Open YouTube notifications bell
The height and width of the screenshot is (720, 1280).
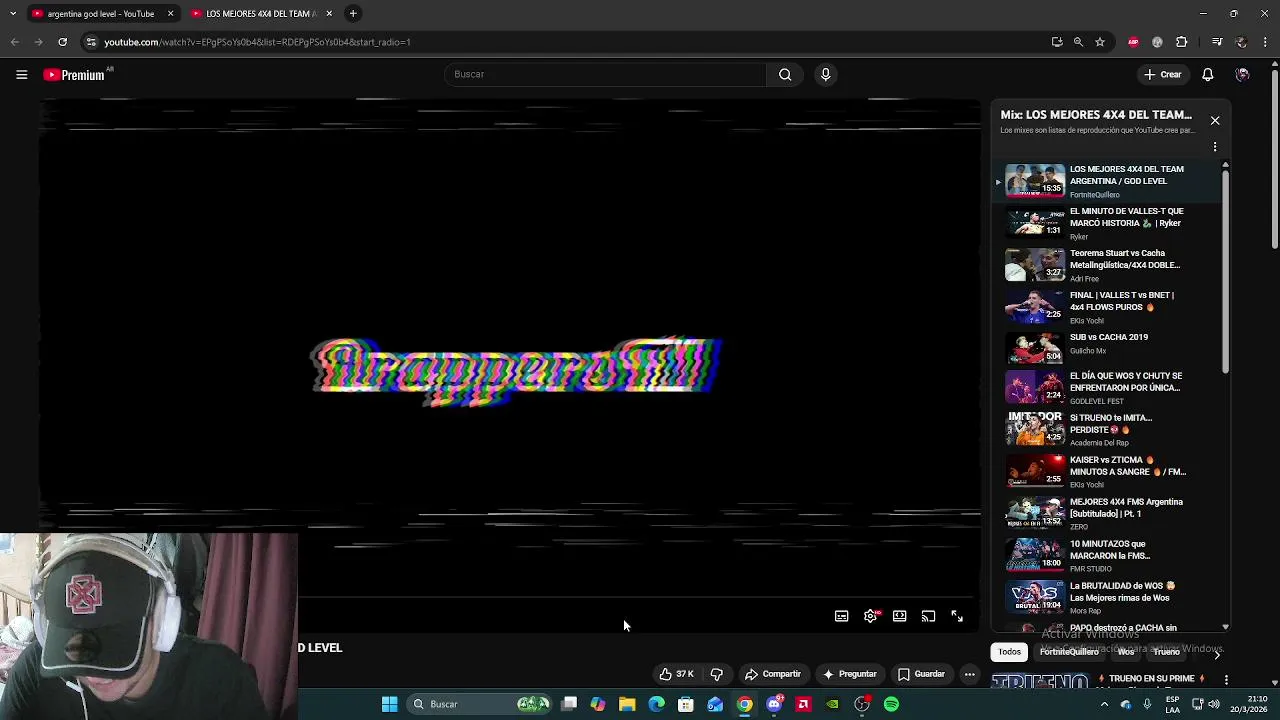pyautogui.click(x=1208, y=74)
